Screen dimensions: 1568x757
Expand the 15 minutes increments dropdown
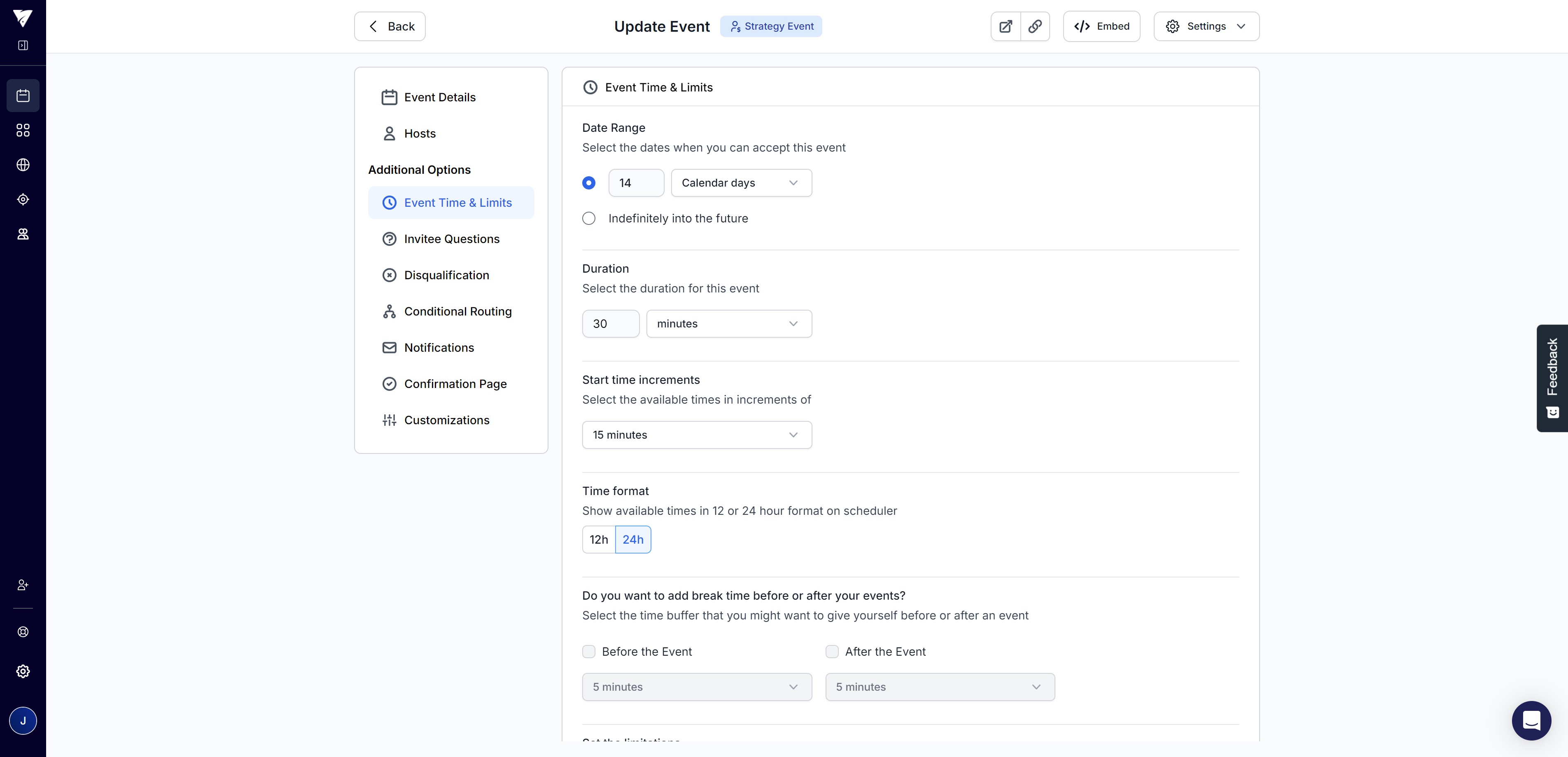(x=696, y=435)
